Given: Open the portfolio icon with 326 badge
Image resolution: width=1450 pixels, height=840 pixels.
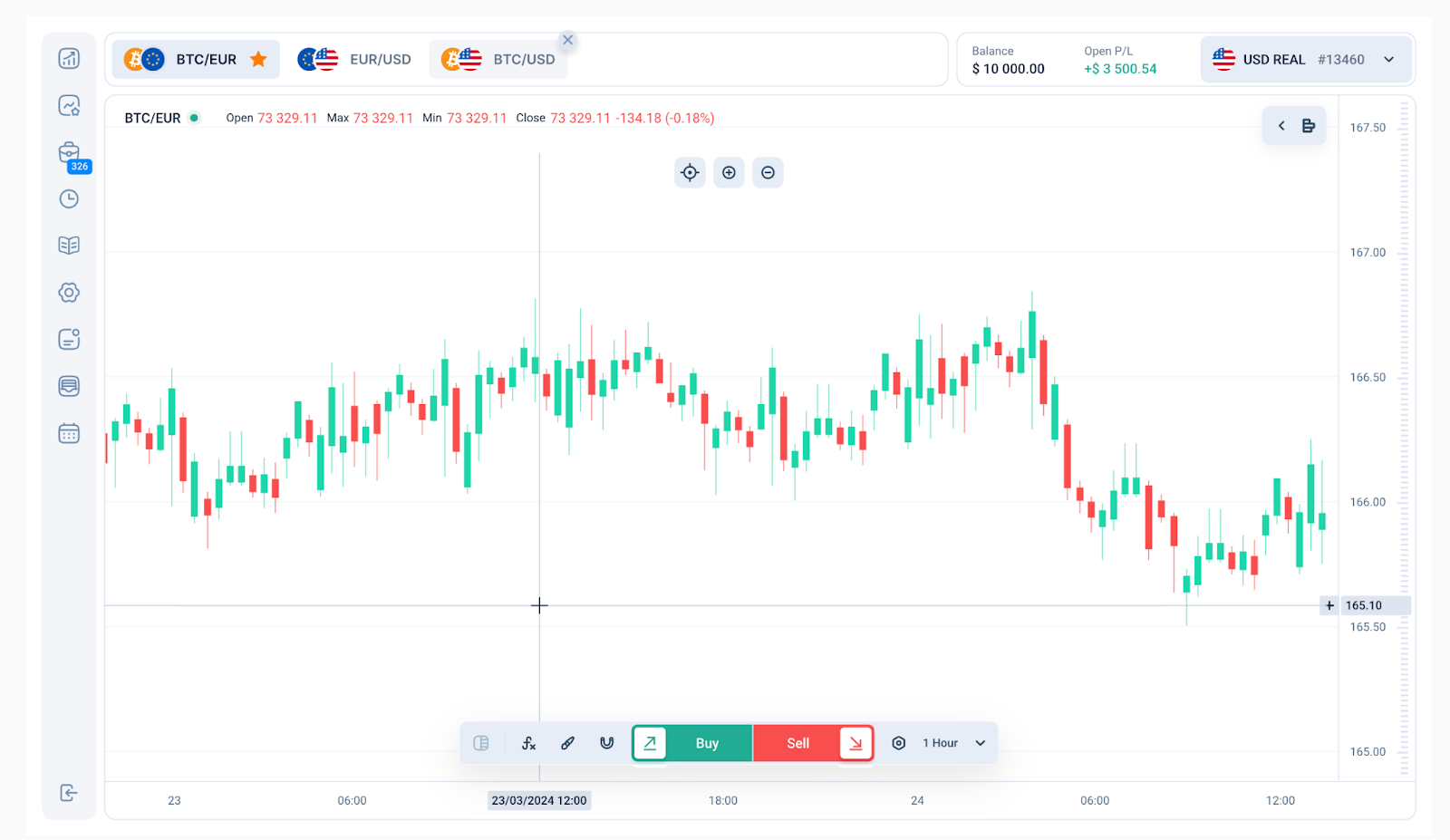Looking at the screenshot, I should 69,153.
